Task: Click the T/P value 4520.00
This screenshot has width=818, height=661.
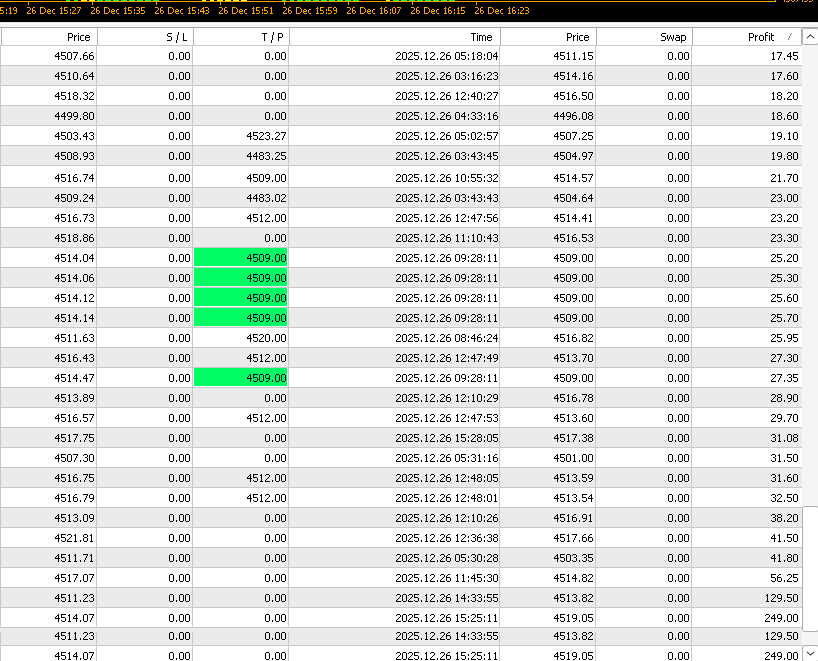Action: [x=265, y=338]
